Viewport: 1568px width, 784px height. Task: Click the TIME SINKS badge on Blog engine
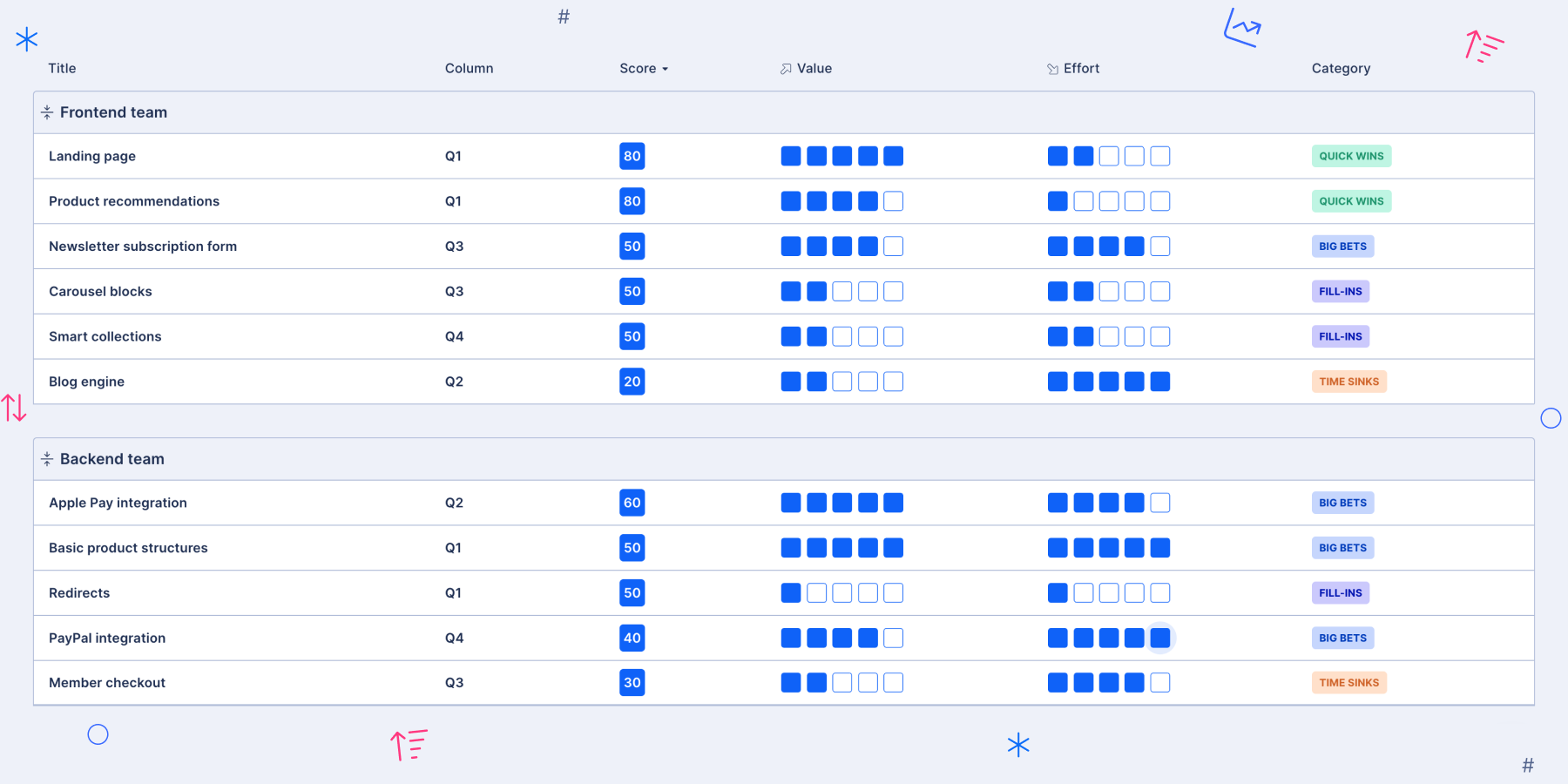point(1348,381)
